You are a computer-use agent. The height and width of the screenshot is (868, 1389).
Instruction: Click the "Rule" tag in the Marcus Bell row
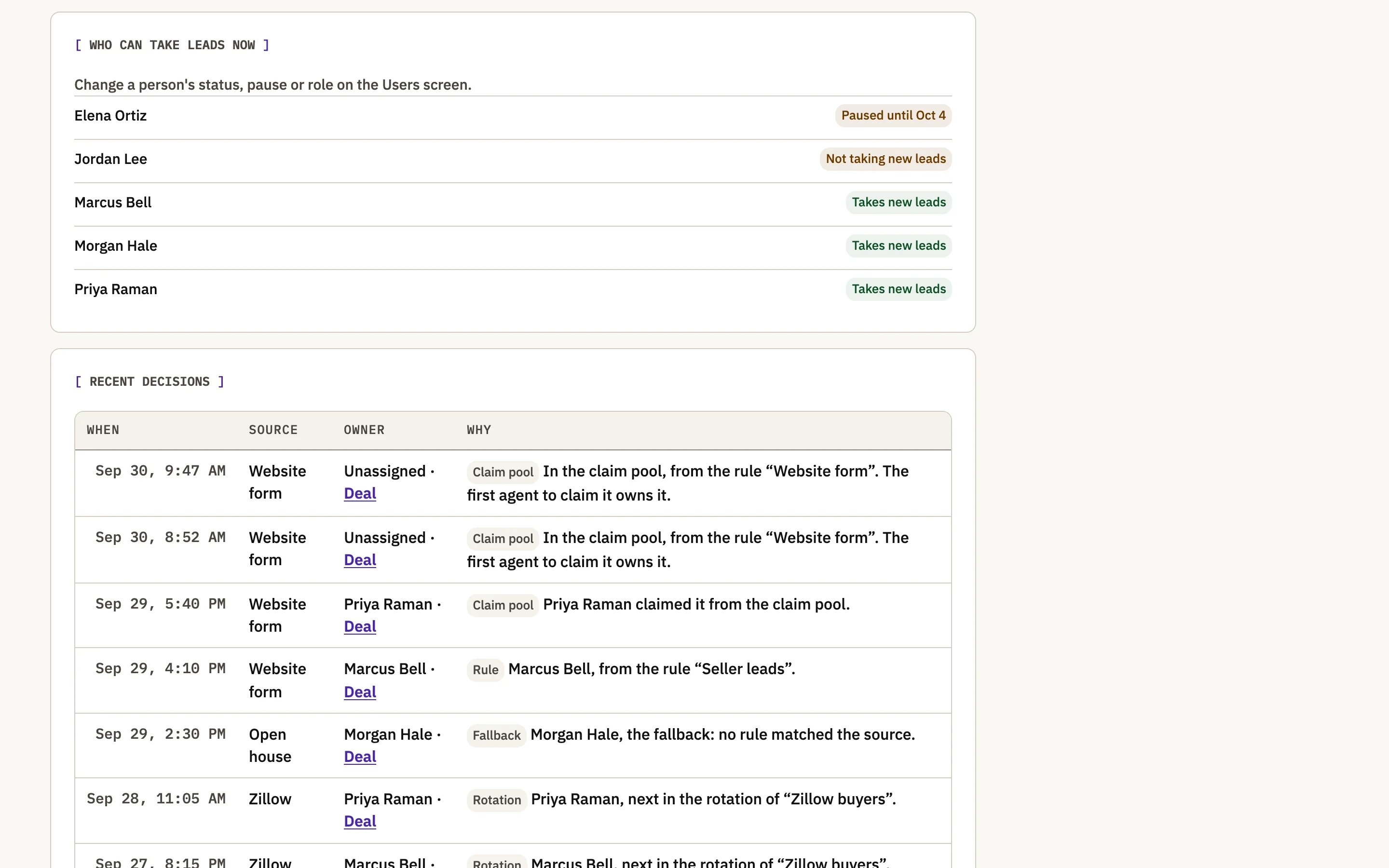pos(486,670)
